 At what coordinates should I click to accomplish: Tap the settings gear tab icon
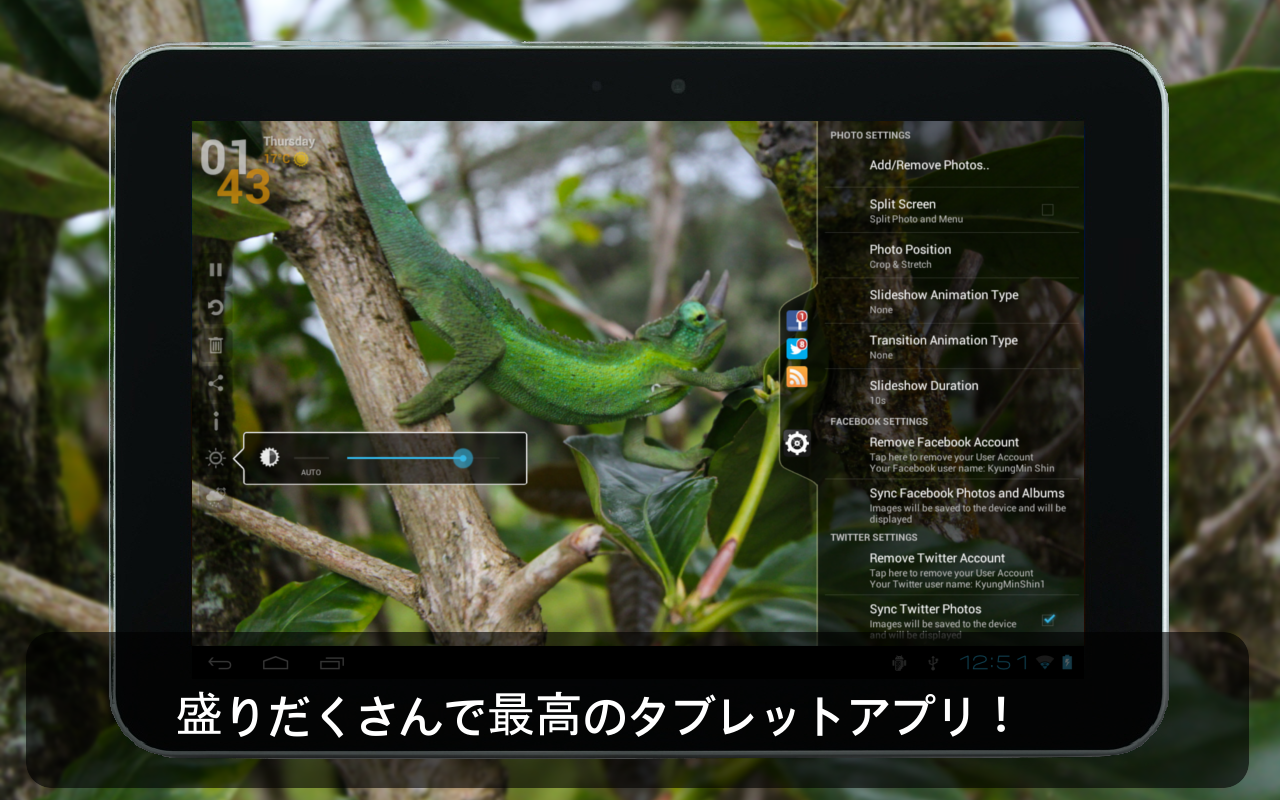pos(797,442)
